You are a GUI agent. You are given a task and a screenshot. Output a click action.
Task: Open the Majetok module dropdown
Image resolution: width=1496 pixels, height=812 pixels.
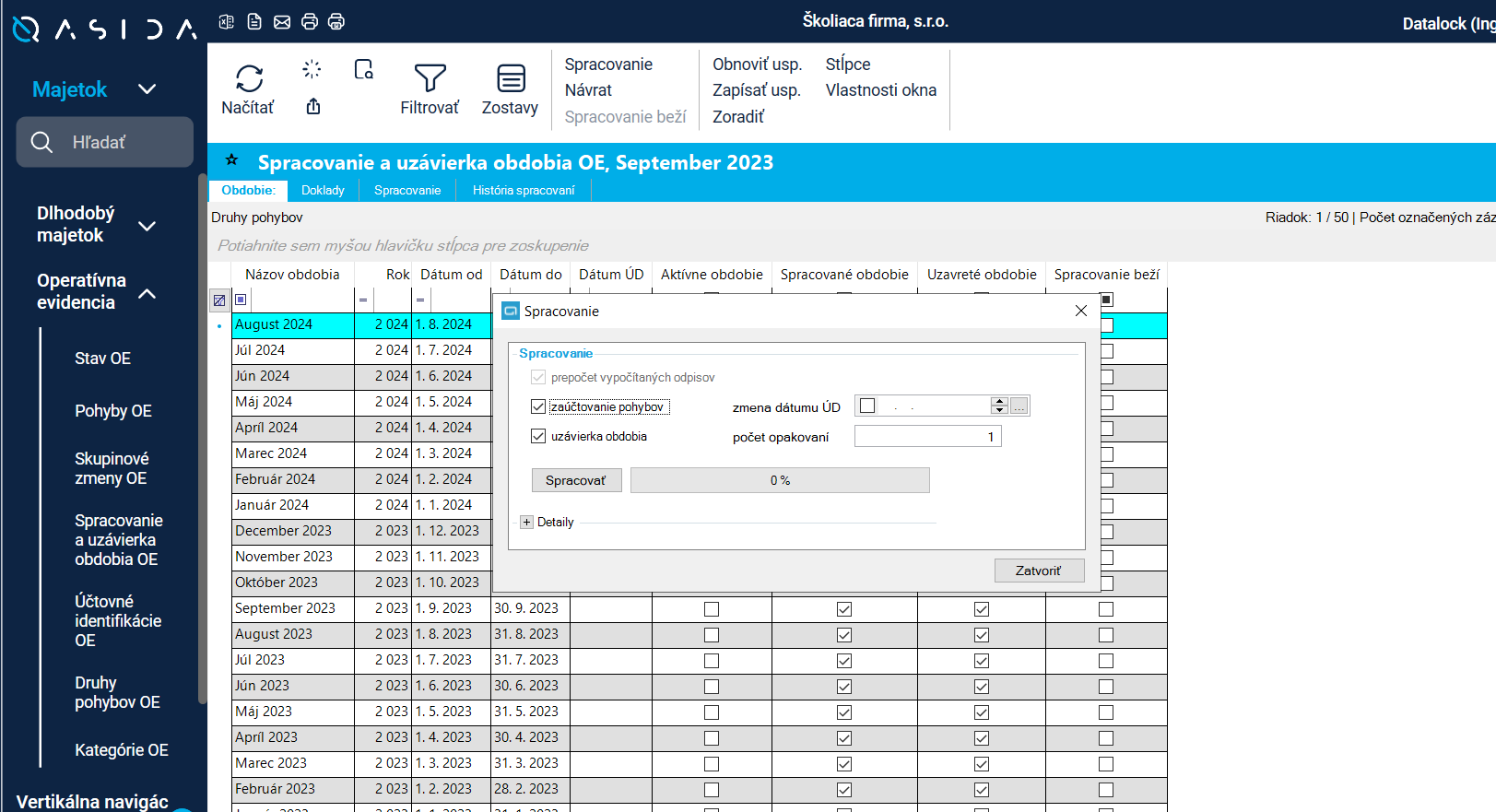click(x=147, y=89)
